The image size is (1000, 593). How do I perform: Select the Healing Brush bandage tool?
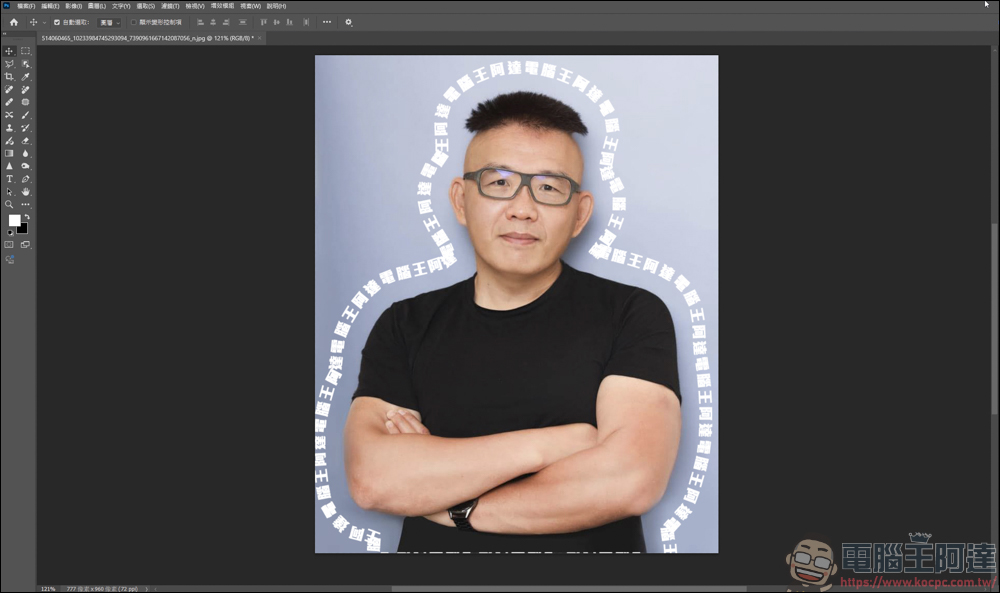tap(9, 102)
